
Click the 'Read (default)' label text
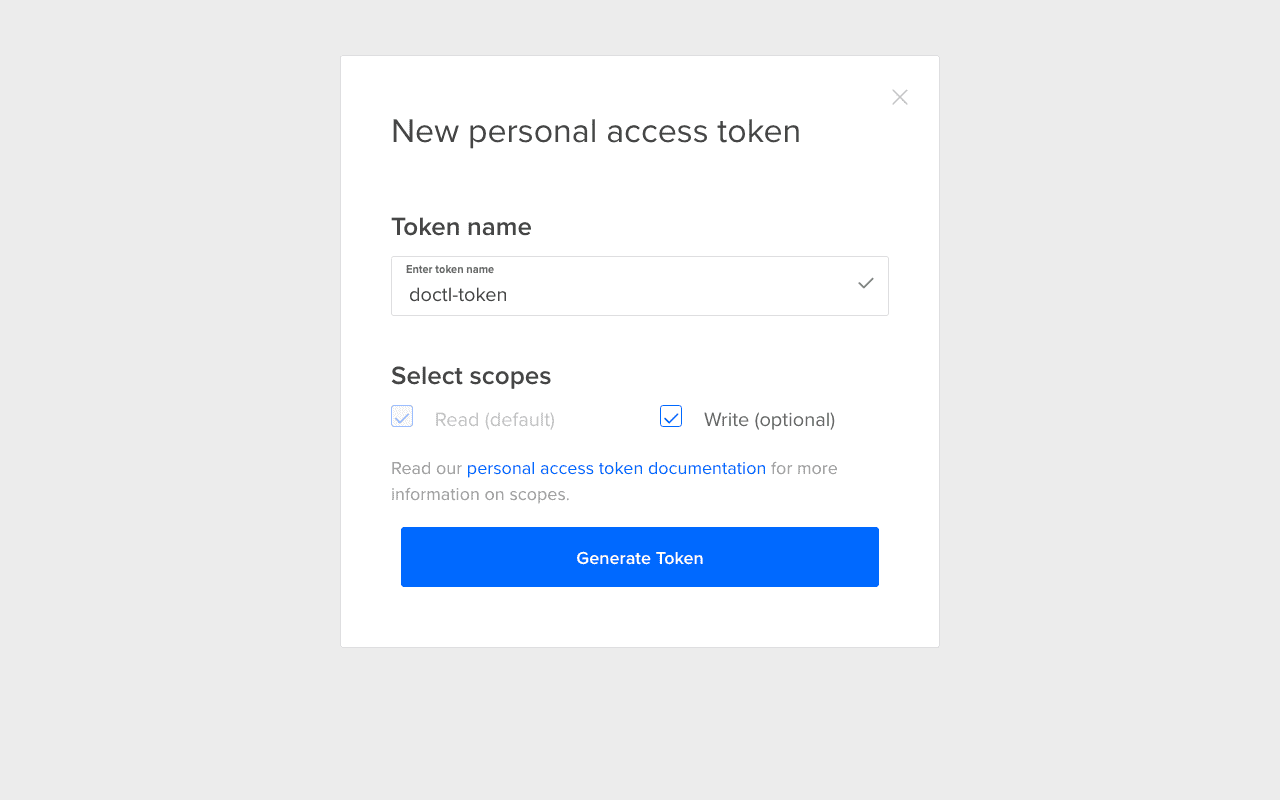(494, 420)
